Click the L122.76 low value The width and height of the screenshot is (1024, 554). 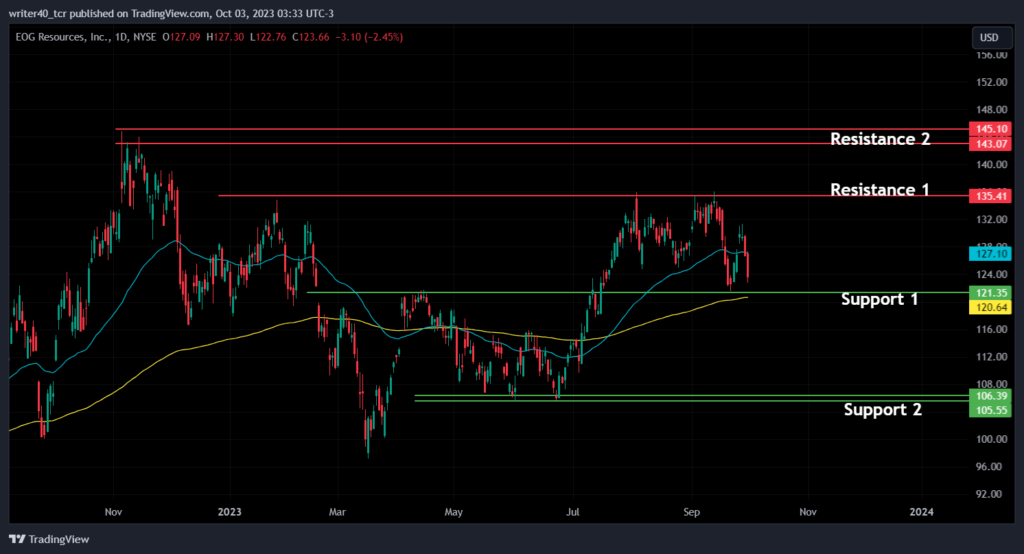268,37
